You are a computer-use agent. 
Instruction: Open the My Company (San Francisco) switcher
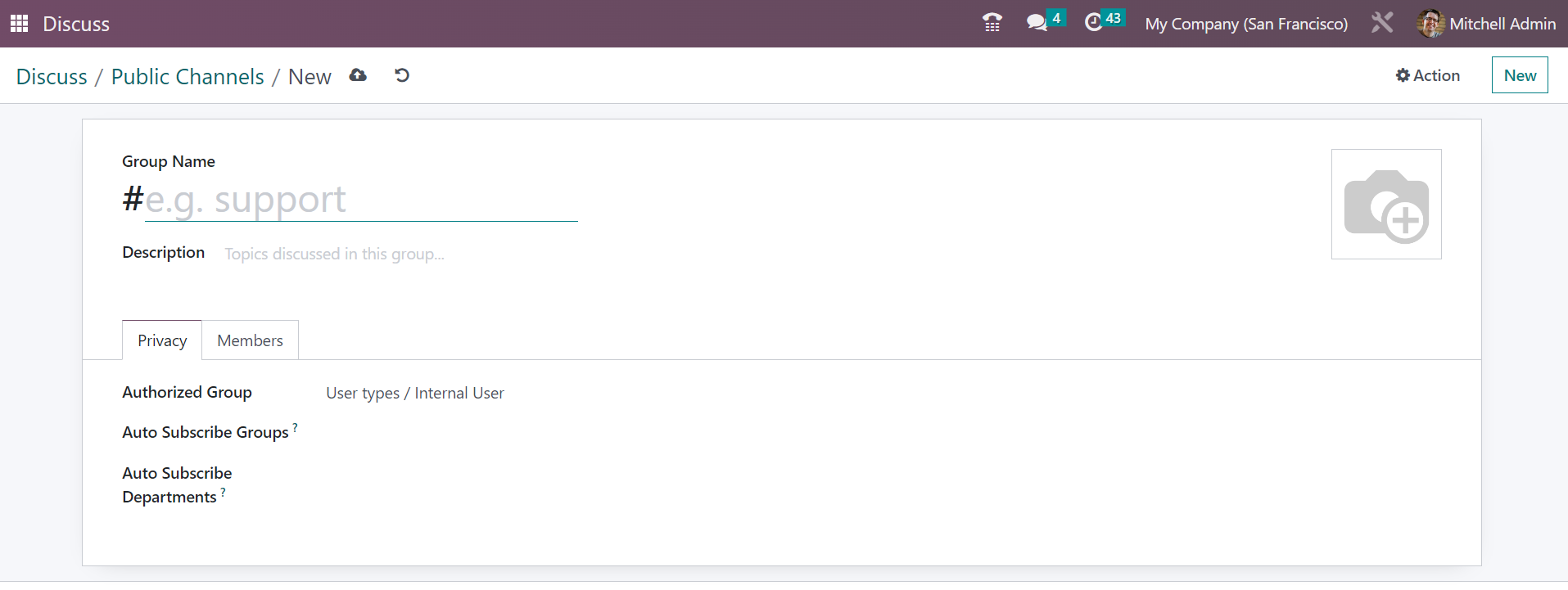[x=1245, y=24]
